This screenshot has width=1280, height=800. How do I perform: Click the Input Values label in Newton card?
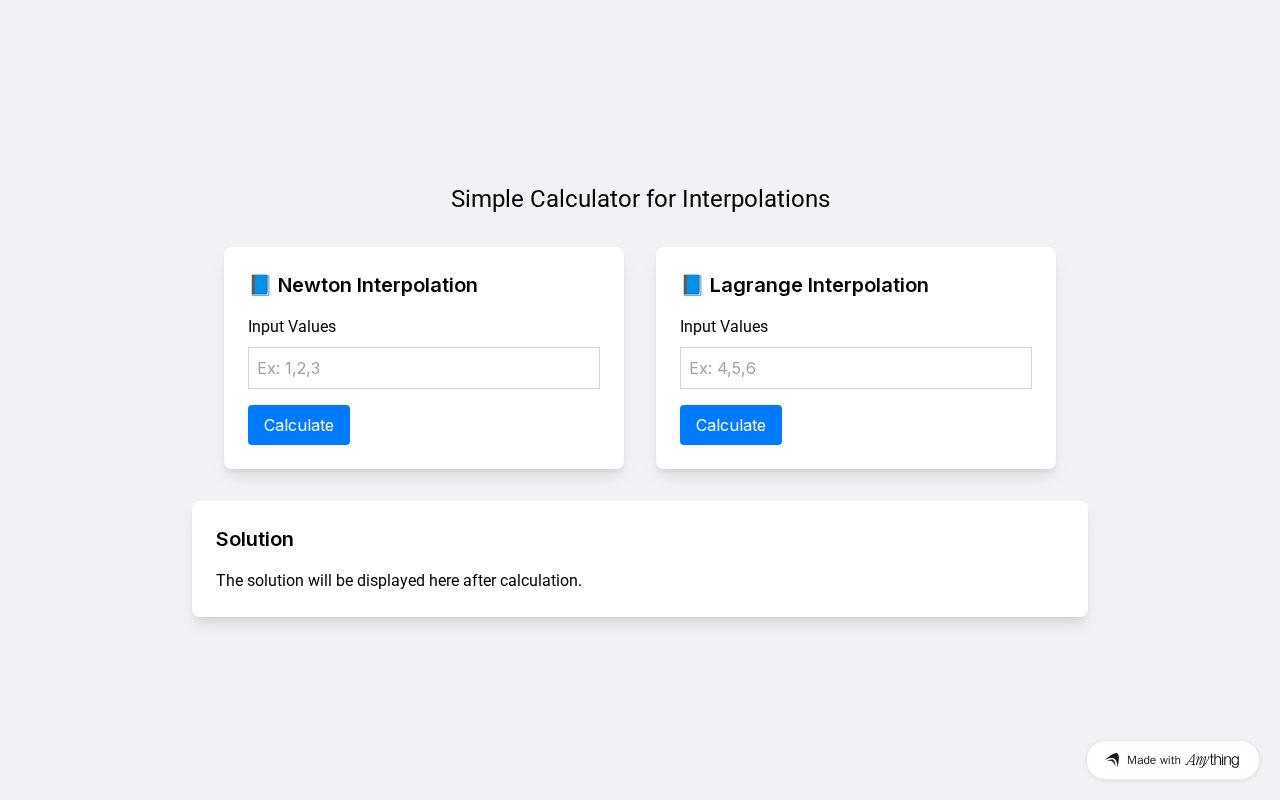point(292,327)
